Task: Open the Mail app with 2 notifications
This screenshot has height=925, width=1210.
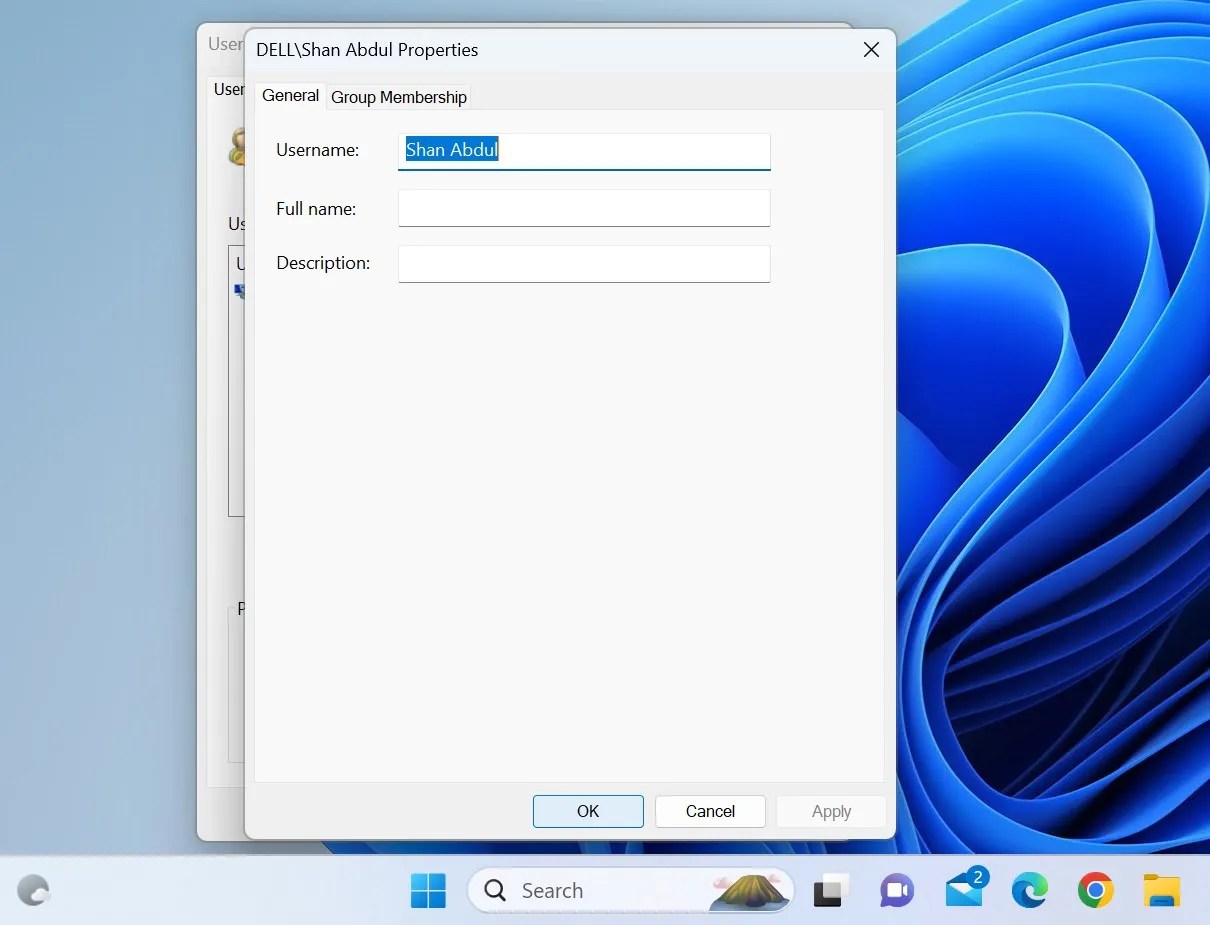Action: pos(963,890)
